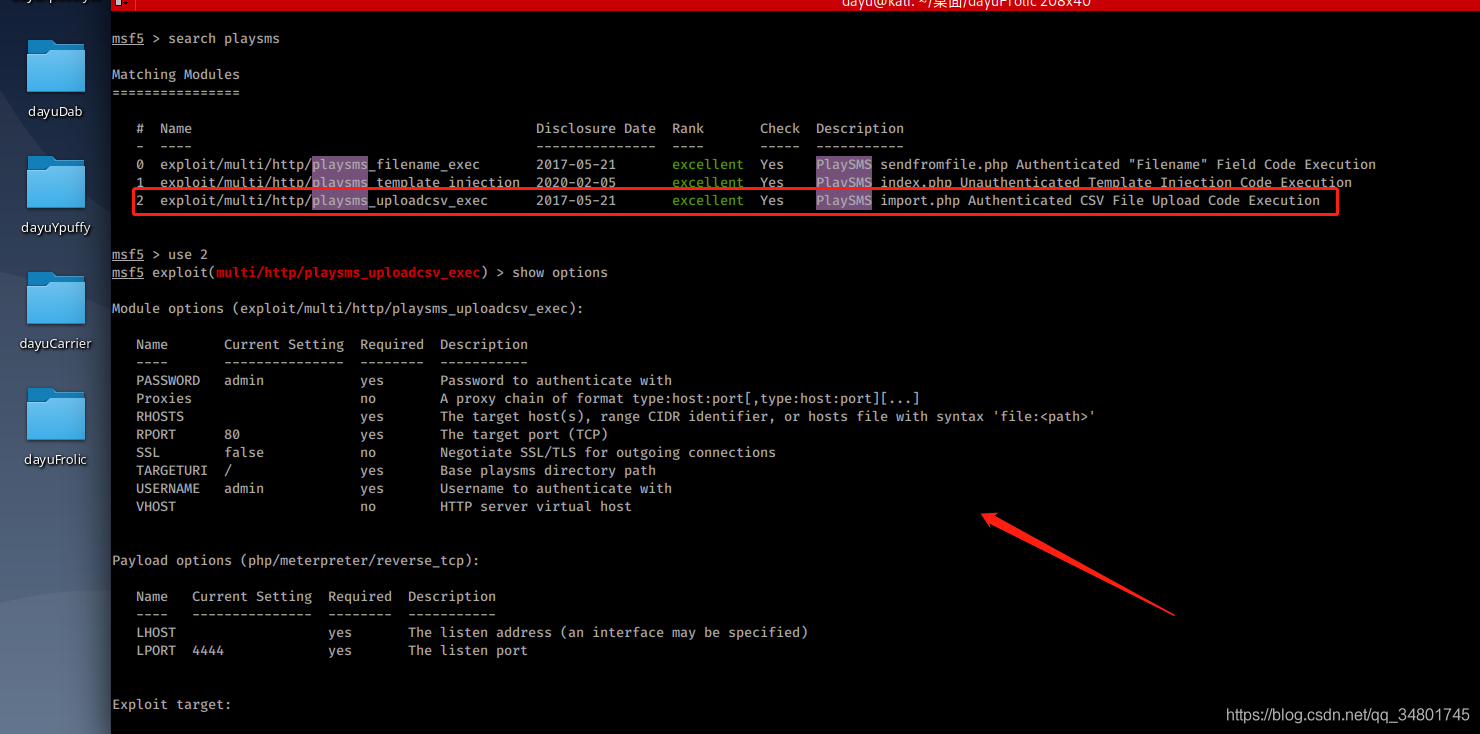Click the 'Module options' heading line

(x=348, y=308)
